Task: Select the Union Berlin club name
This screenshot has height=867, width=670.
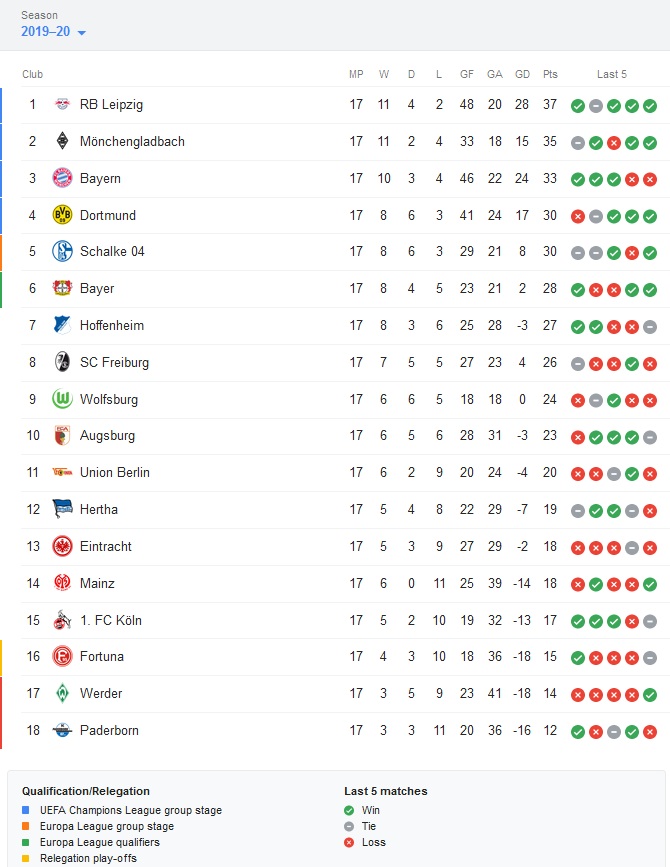Action: [x=114, y=472]
